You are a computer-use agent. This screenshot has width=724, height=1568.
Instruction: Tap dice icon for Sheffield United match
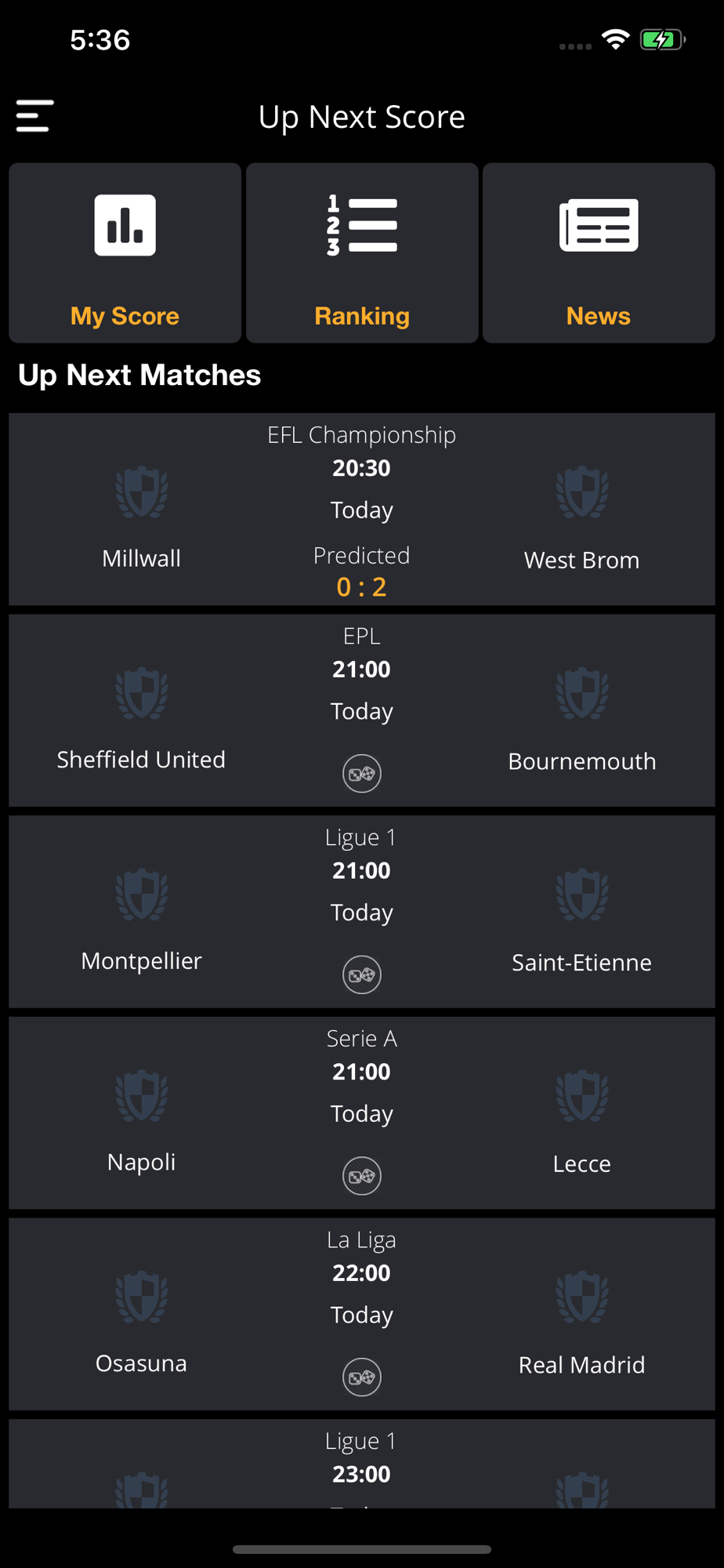pos(362,774)
